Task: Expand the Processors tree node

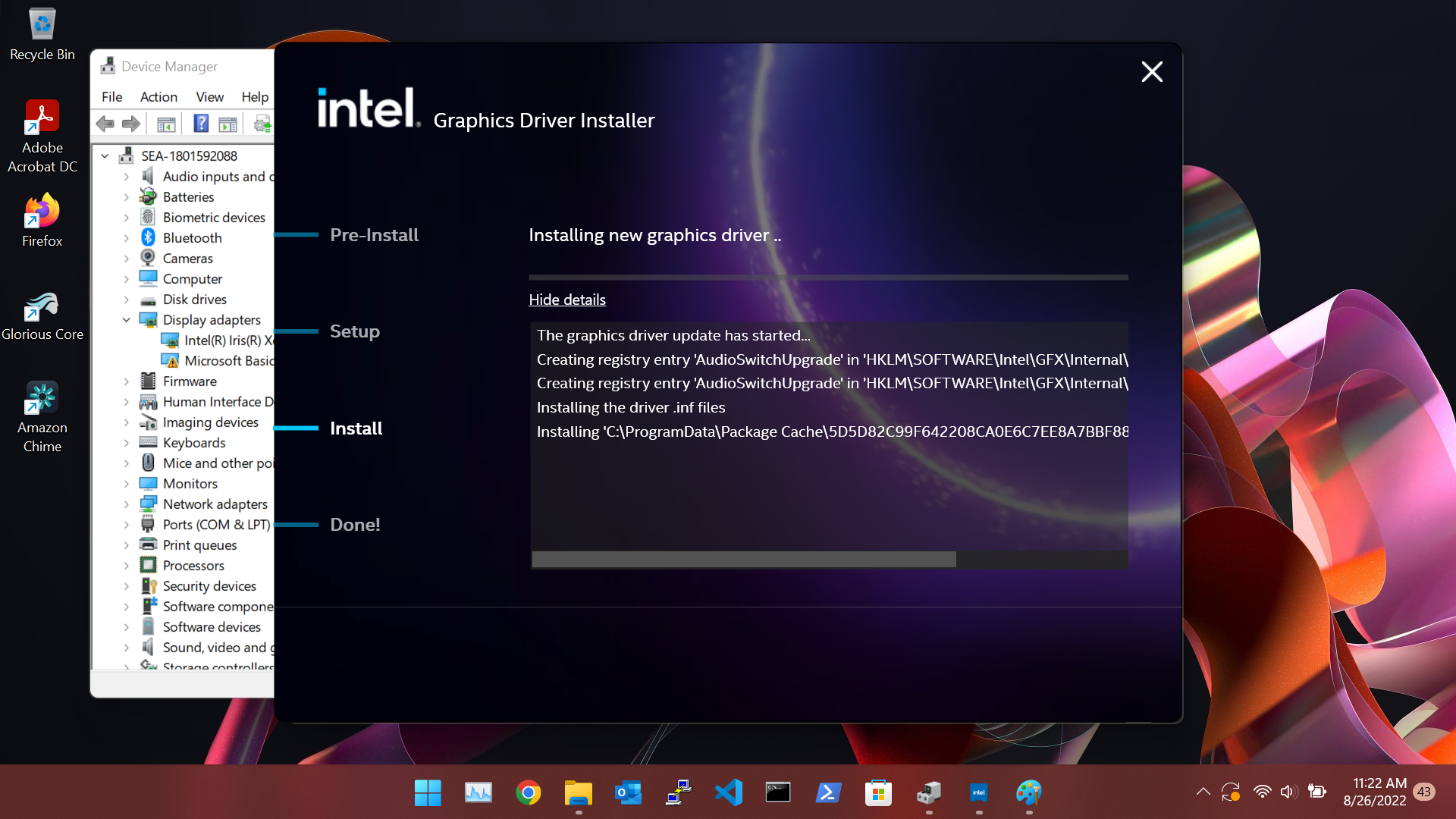Action: 127,565
